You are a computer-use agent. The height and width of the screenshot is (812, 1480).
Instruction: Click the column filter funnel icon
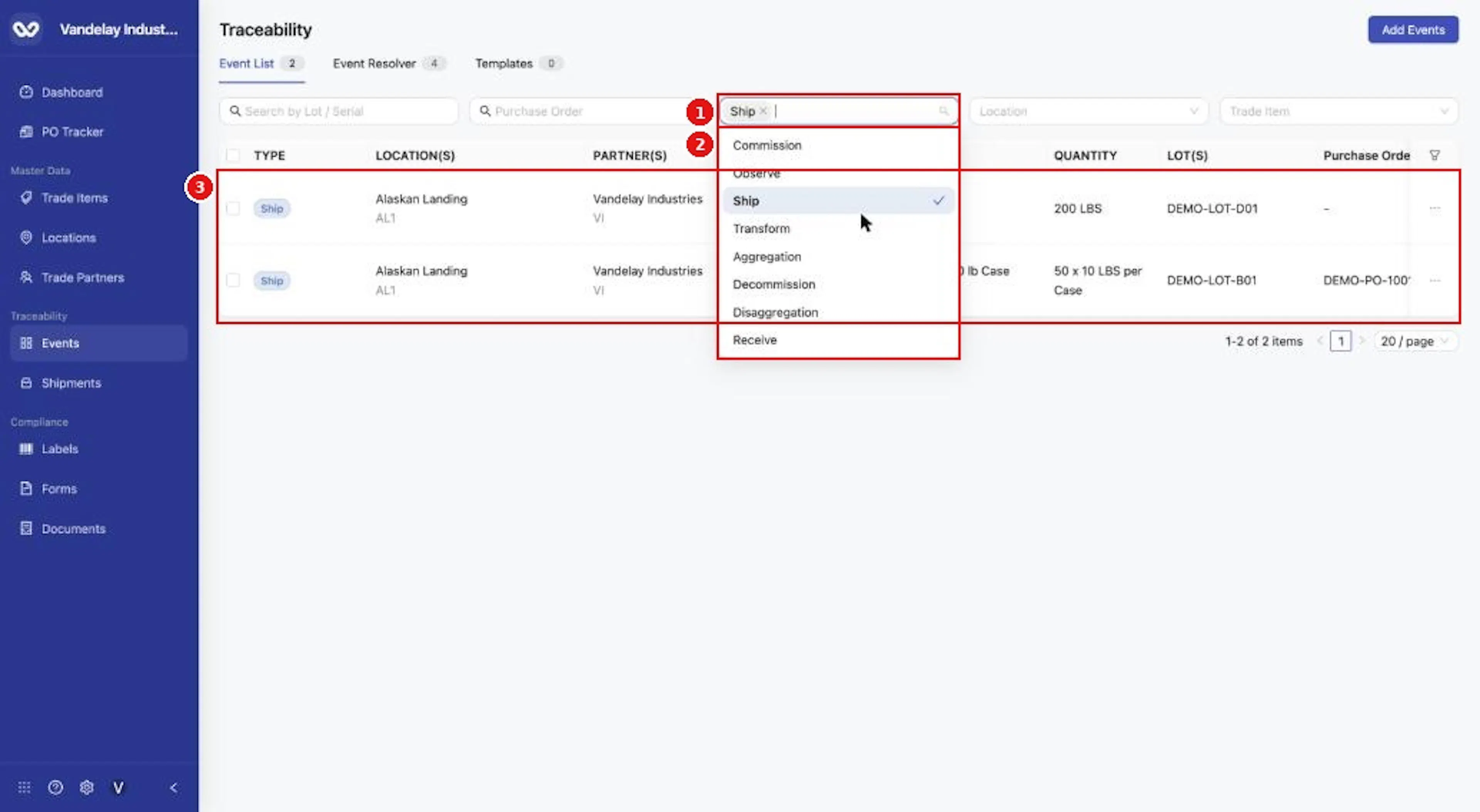coord(1435,155)
